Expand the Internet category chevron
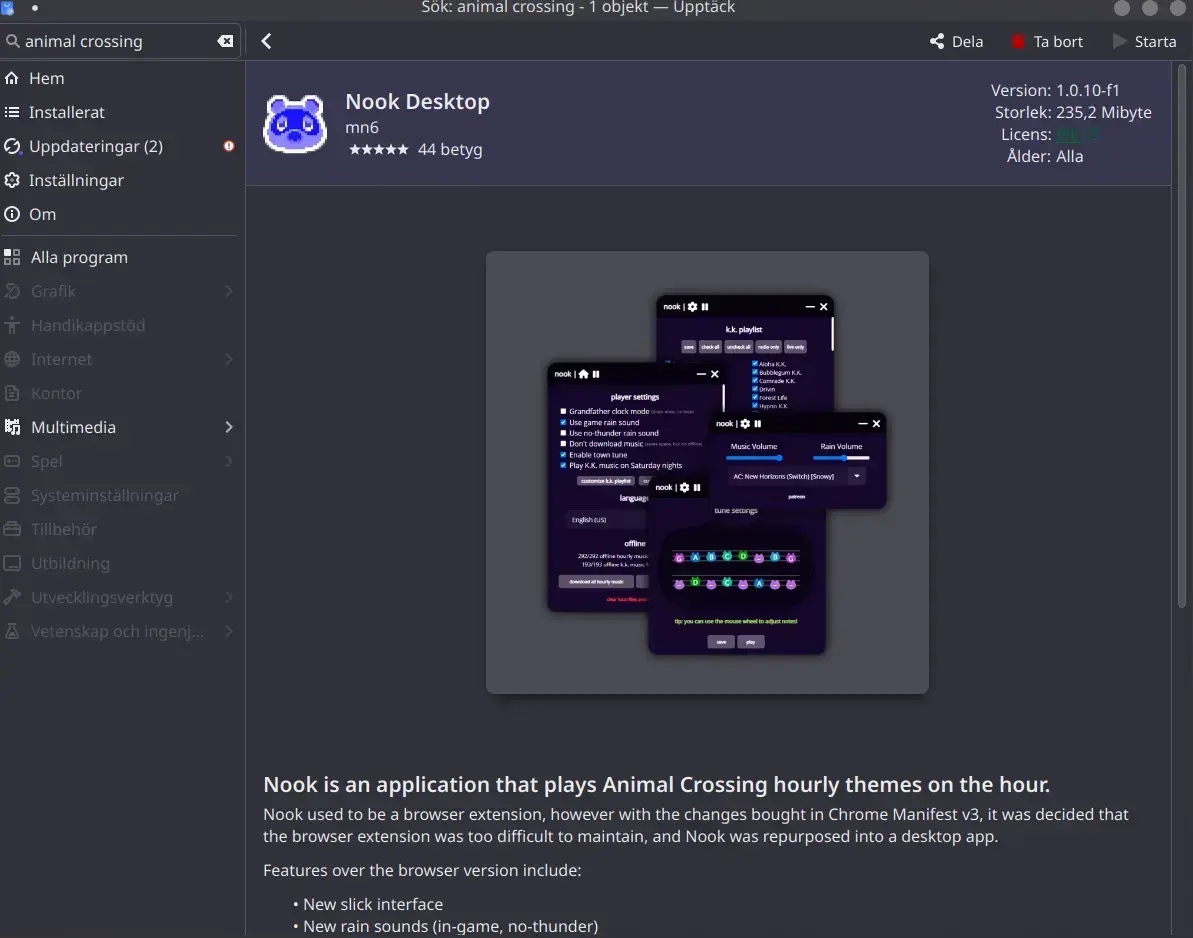 229,359
